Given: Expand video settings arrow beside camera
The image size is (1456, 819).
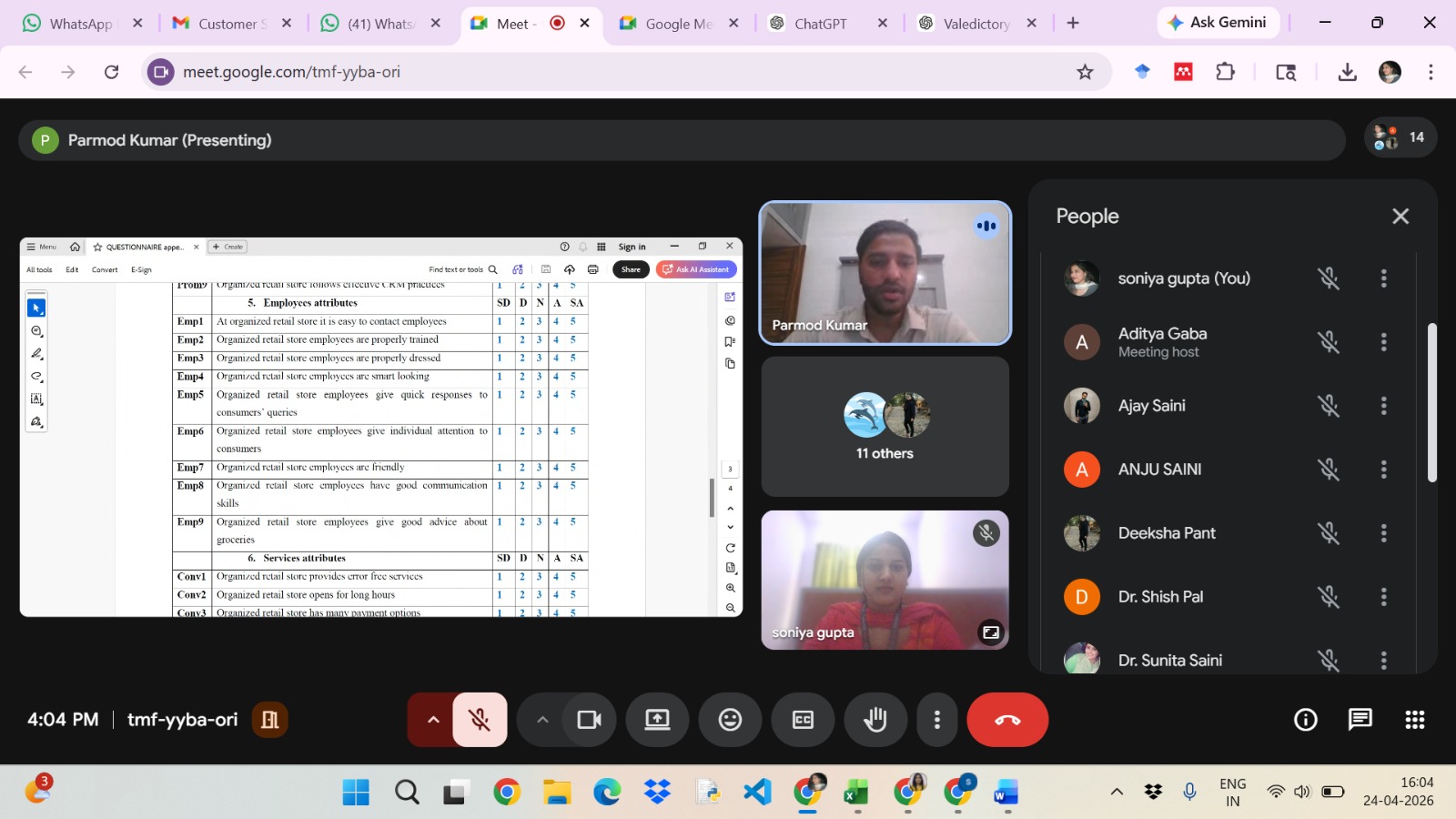Looking at the screenshot, I should [542, 720].
